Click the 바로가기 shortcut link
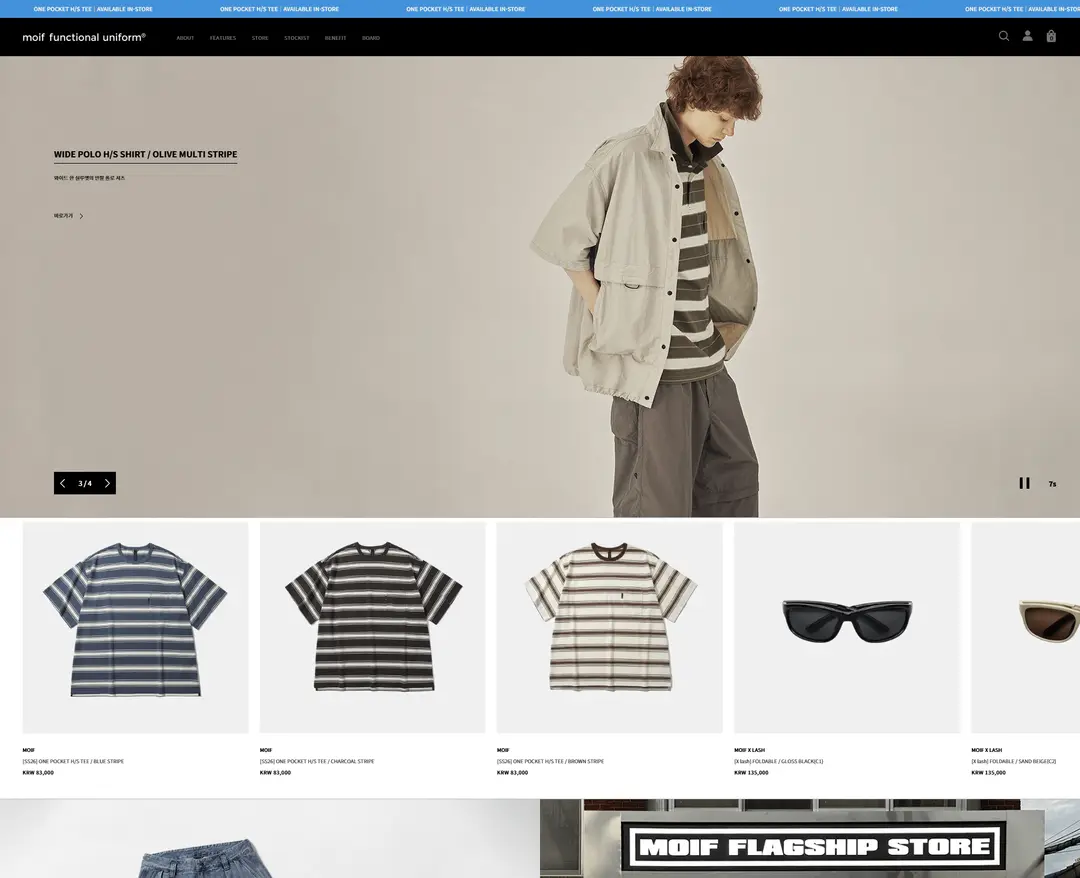 tap(63, 216)
